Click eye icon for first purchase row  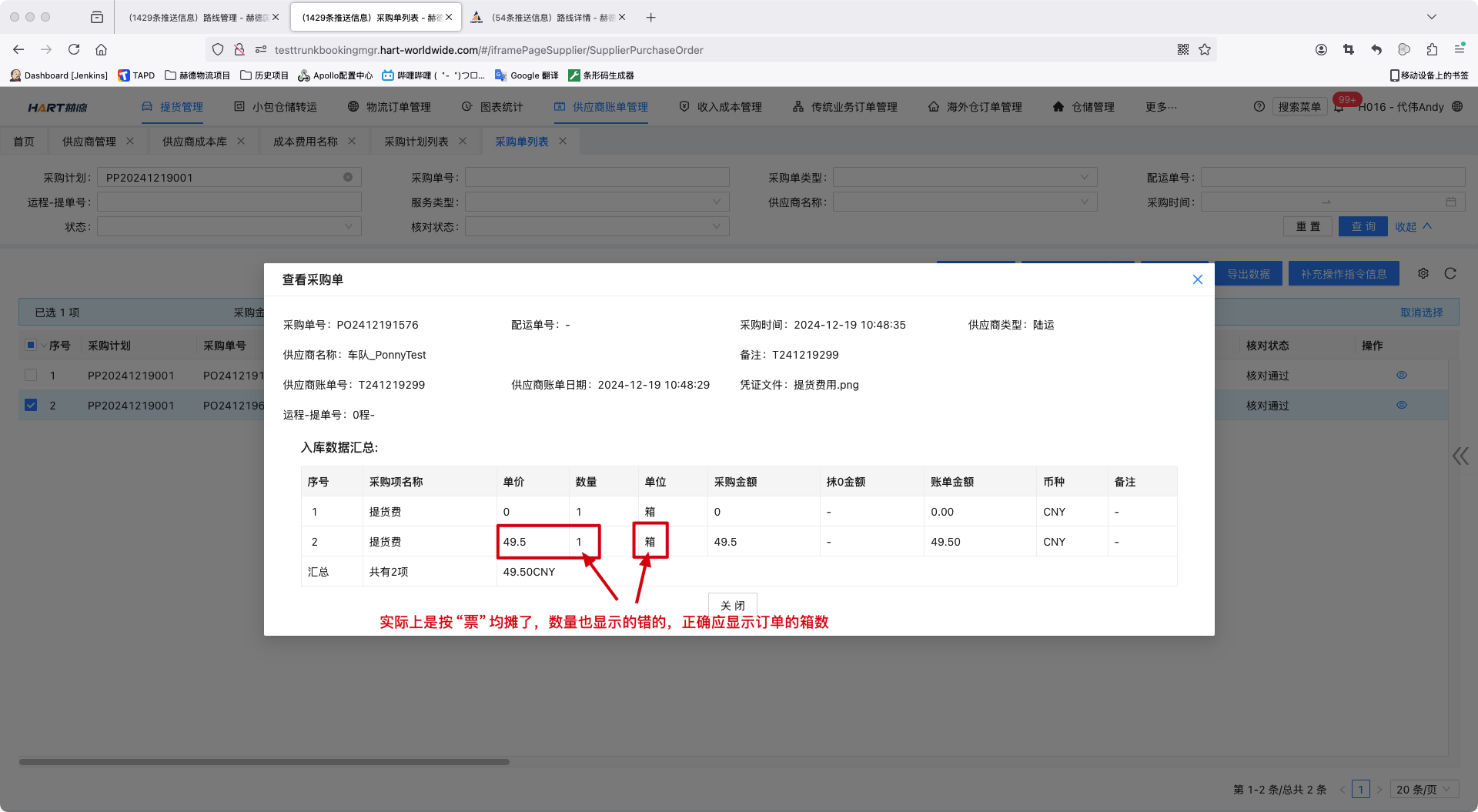click(x=1401, y=375)
